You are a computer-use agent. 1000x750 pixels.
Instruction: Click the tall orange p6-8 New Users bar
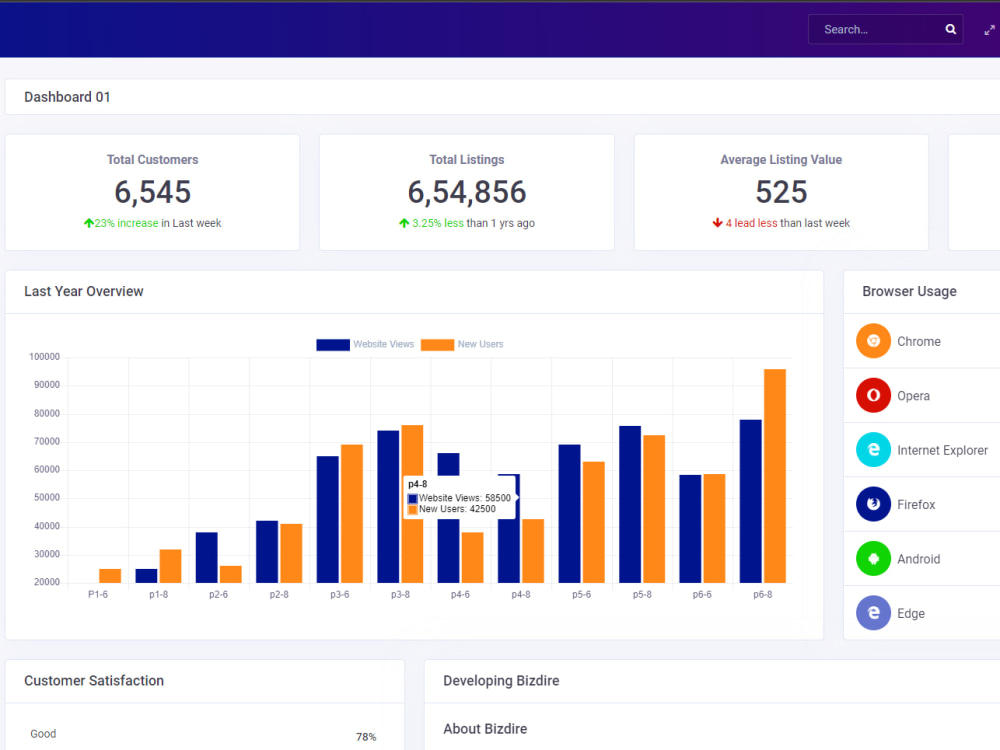coord(775,476)
